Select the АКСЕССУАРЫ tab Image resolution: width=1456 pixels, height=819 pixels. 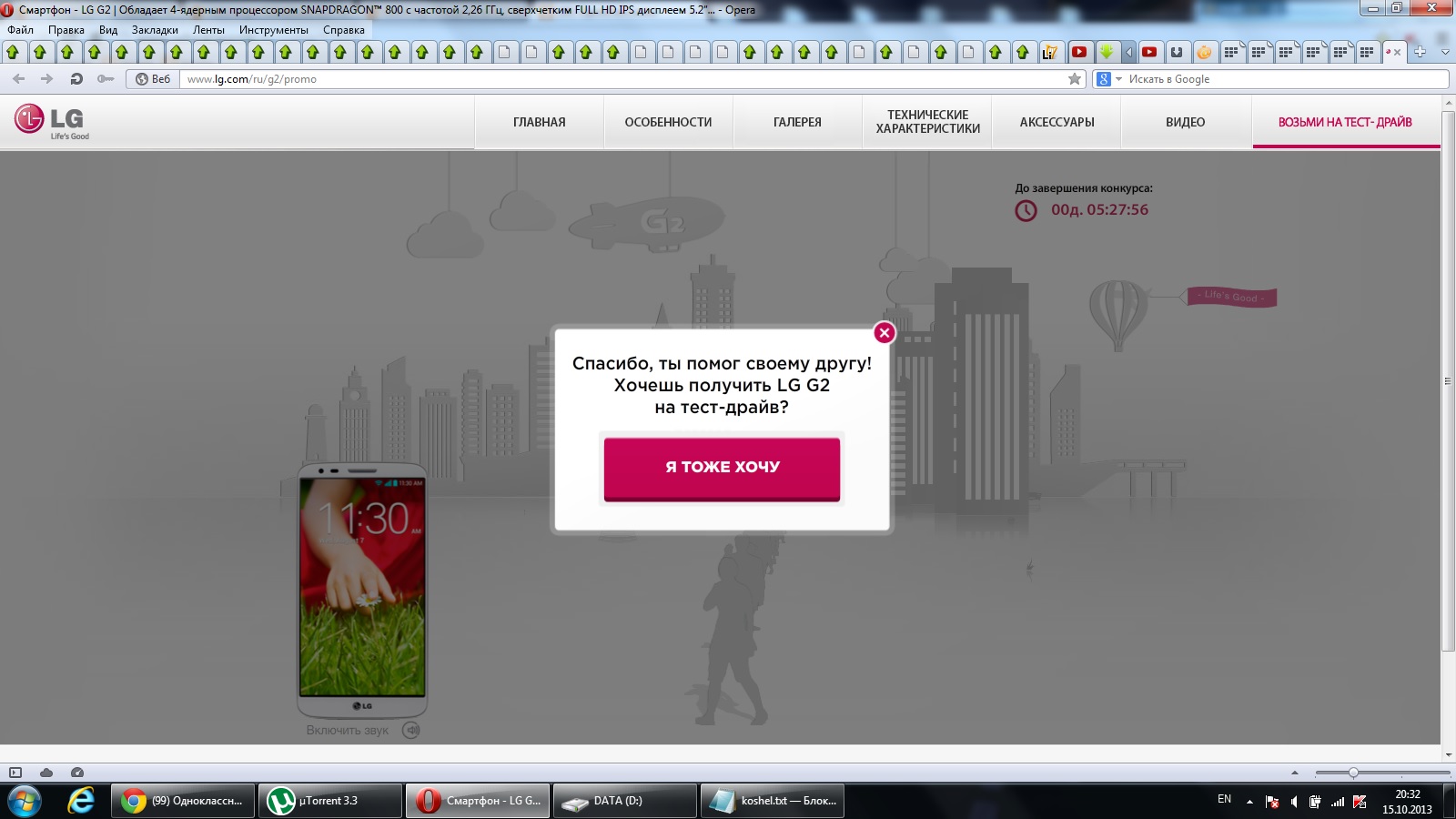[1057, 122]
